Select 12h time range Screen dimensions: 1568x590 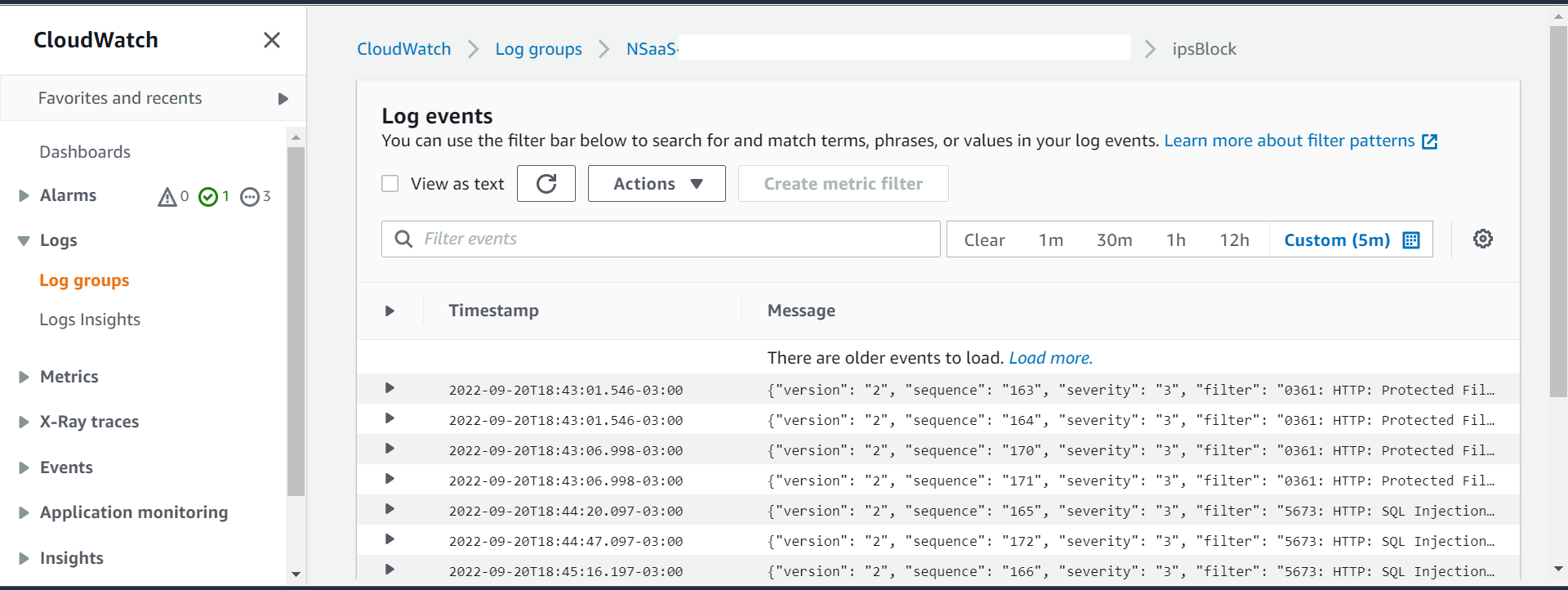coord(1234,240)
